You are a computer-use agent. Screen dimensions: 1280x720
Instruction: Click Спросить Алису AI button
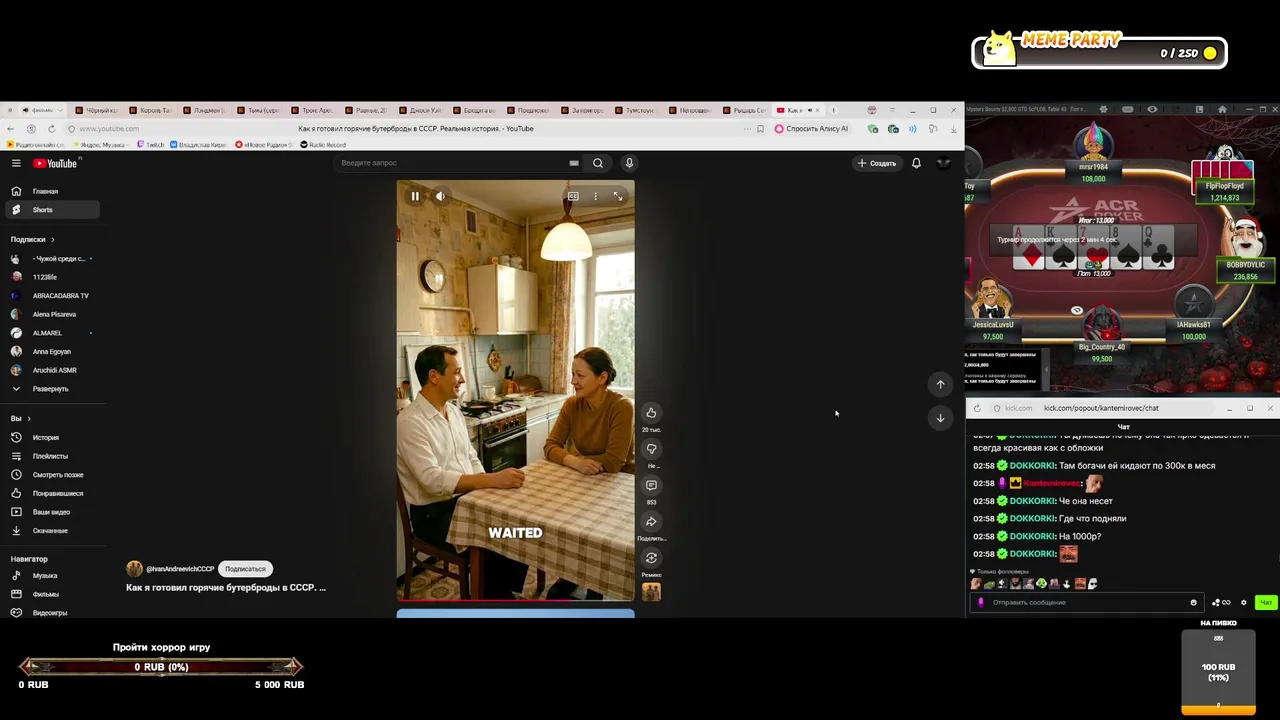coord(811,129)
